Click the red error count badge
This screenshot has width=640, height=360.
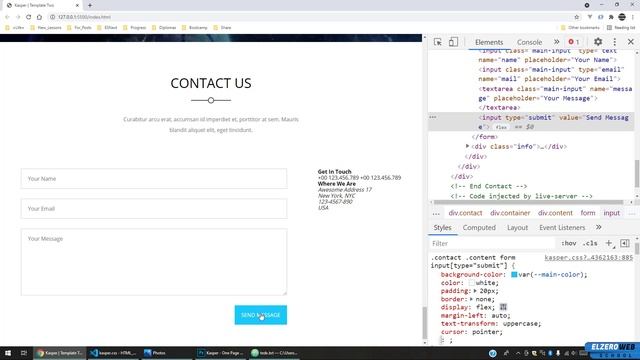(x=574, y=42)
